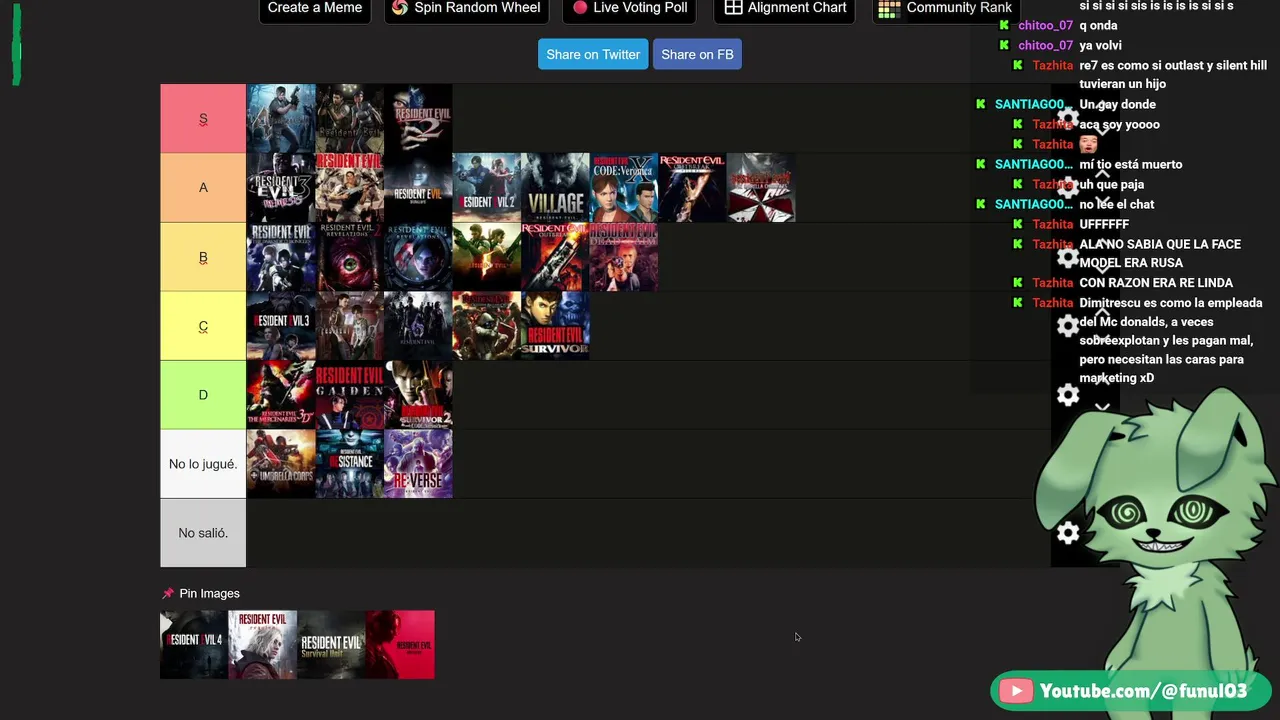Click the face emote in Tazhita's chat message
This screenshot has height=720, width=1280.
pos(1088,144)
